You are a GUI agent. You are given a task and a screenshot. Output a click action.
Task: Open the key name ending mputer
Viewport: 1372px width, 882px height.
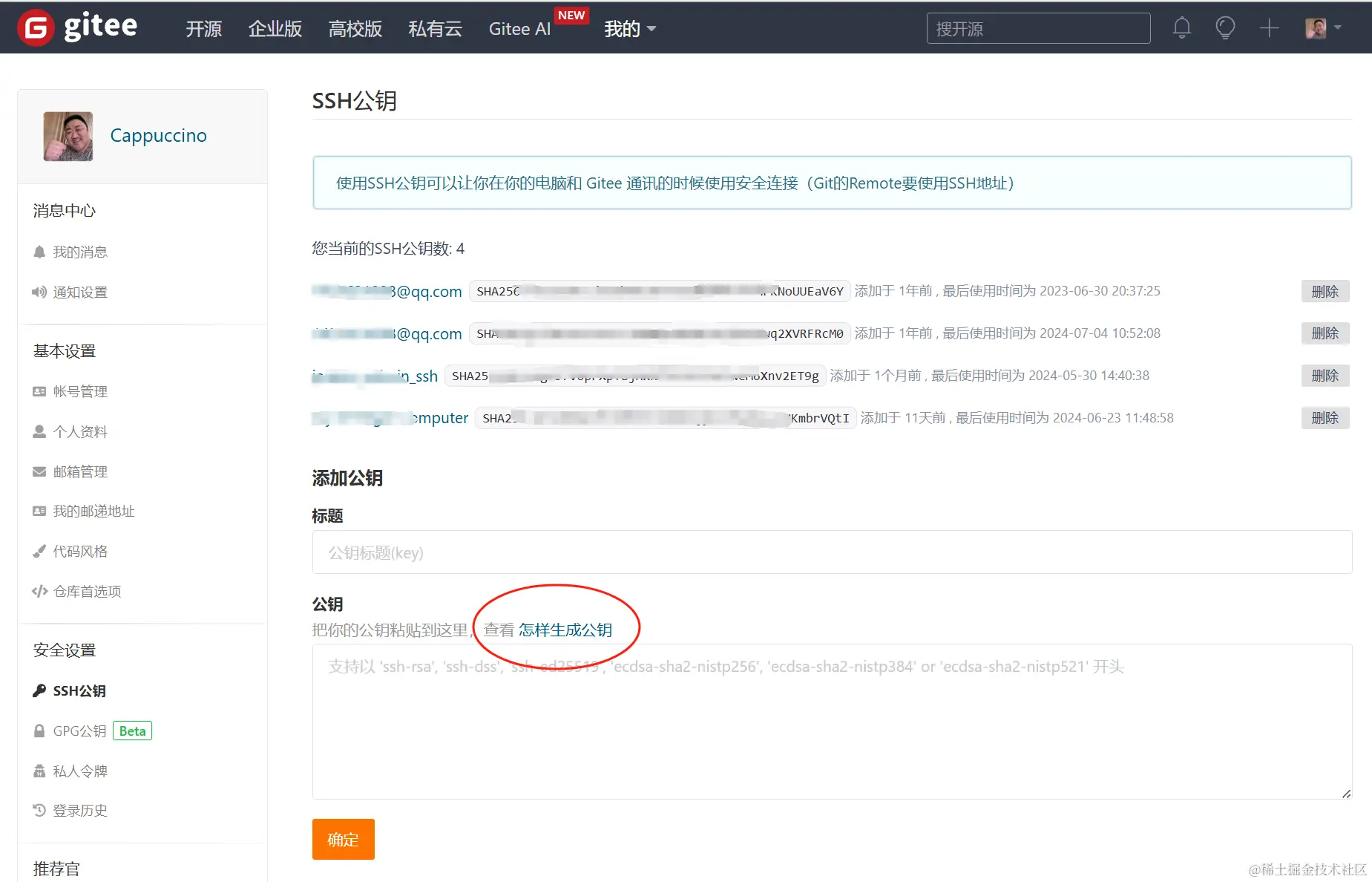(390, 418)
